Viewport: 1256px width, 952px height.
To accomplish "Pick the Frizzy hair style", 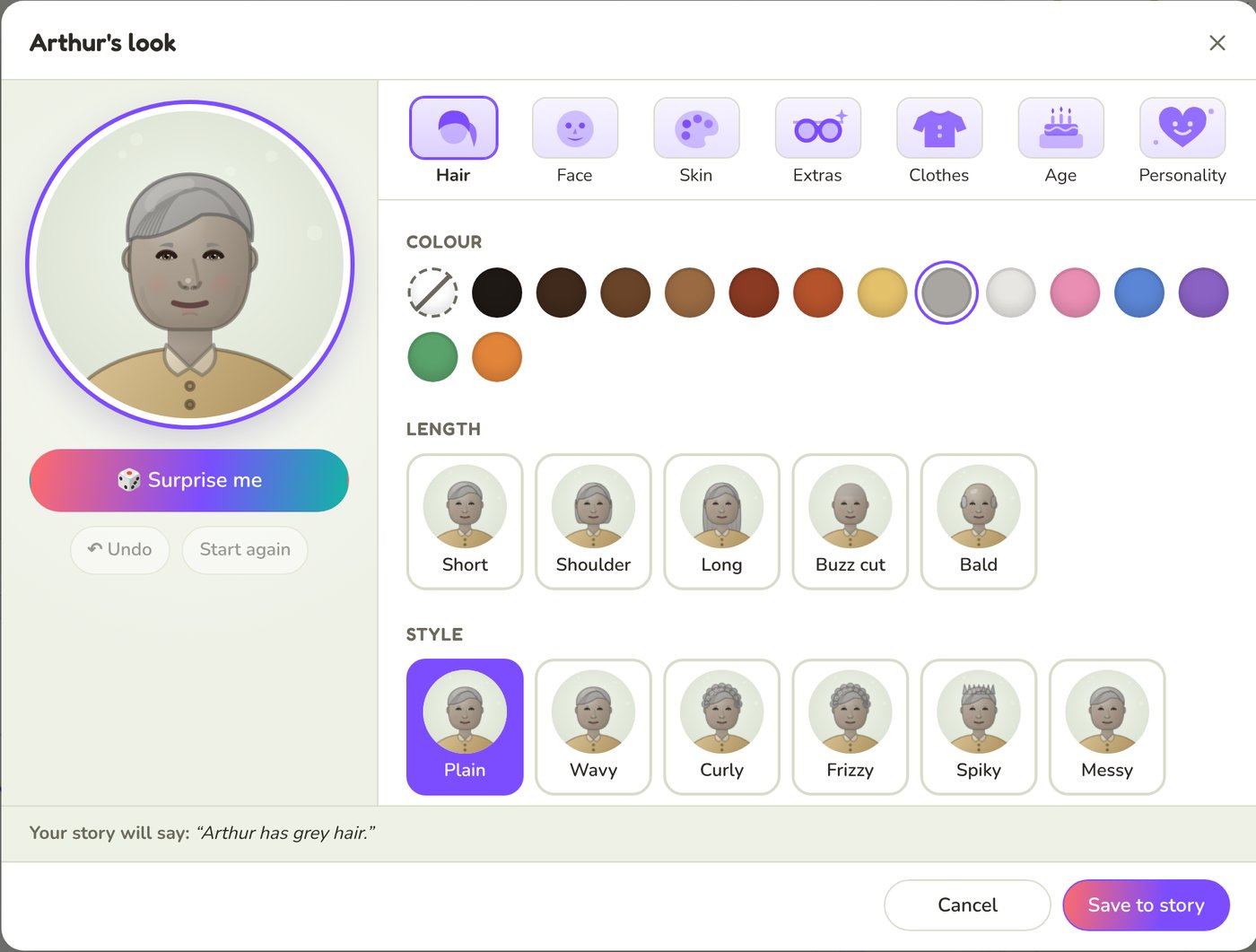I will [x=850, y=727].
